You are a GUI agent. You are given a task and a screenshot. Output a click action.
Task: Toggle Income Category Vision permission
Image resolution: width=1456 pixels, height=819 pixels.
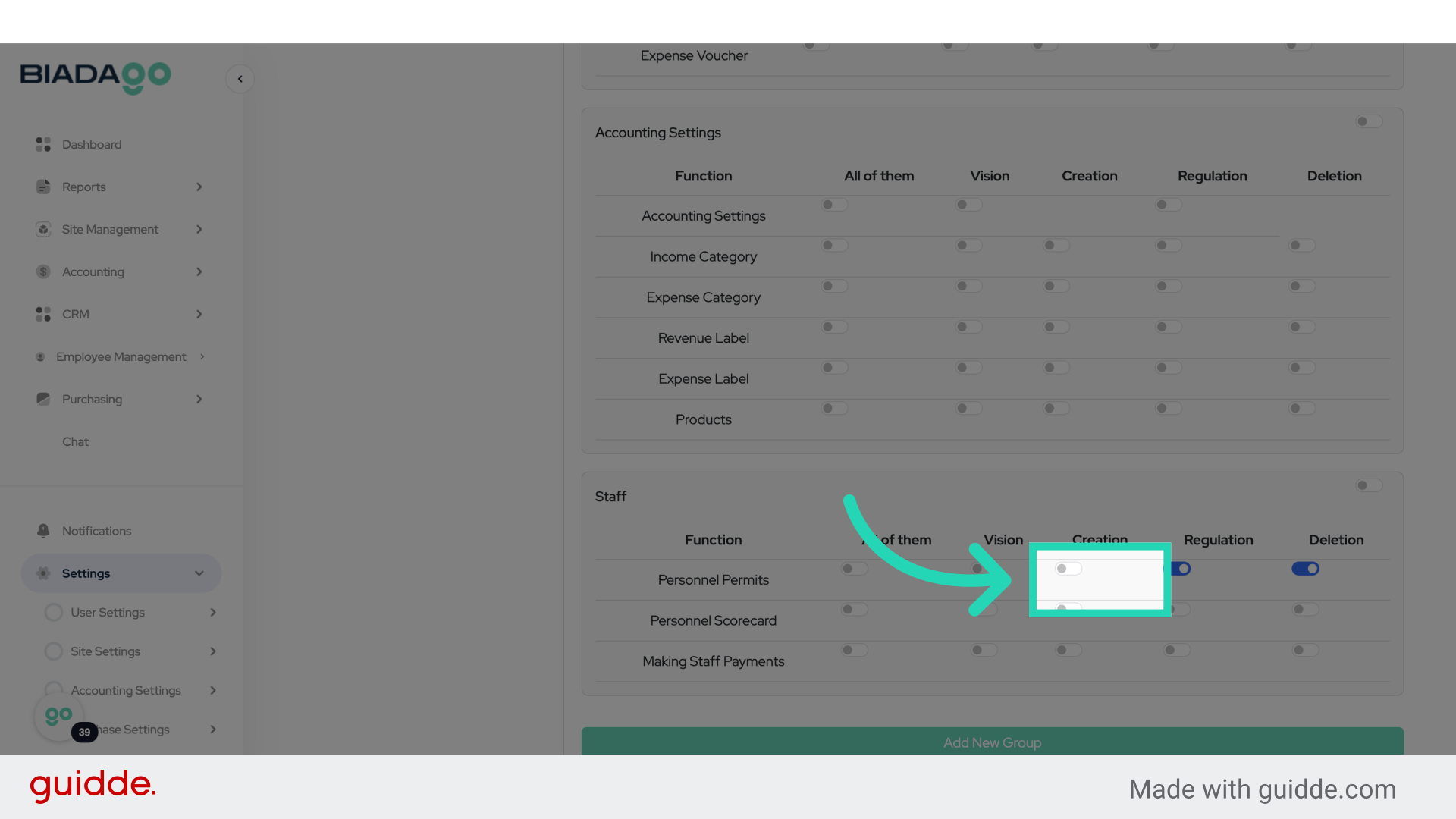(x=968, y=246)
